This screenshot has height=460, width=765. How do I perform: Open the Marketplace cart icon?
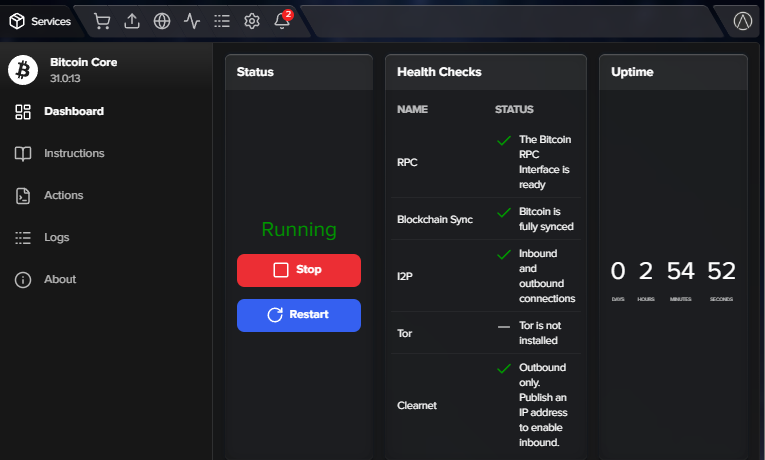[x=102, y=21]
